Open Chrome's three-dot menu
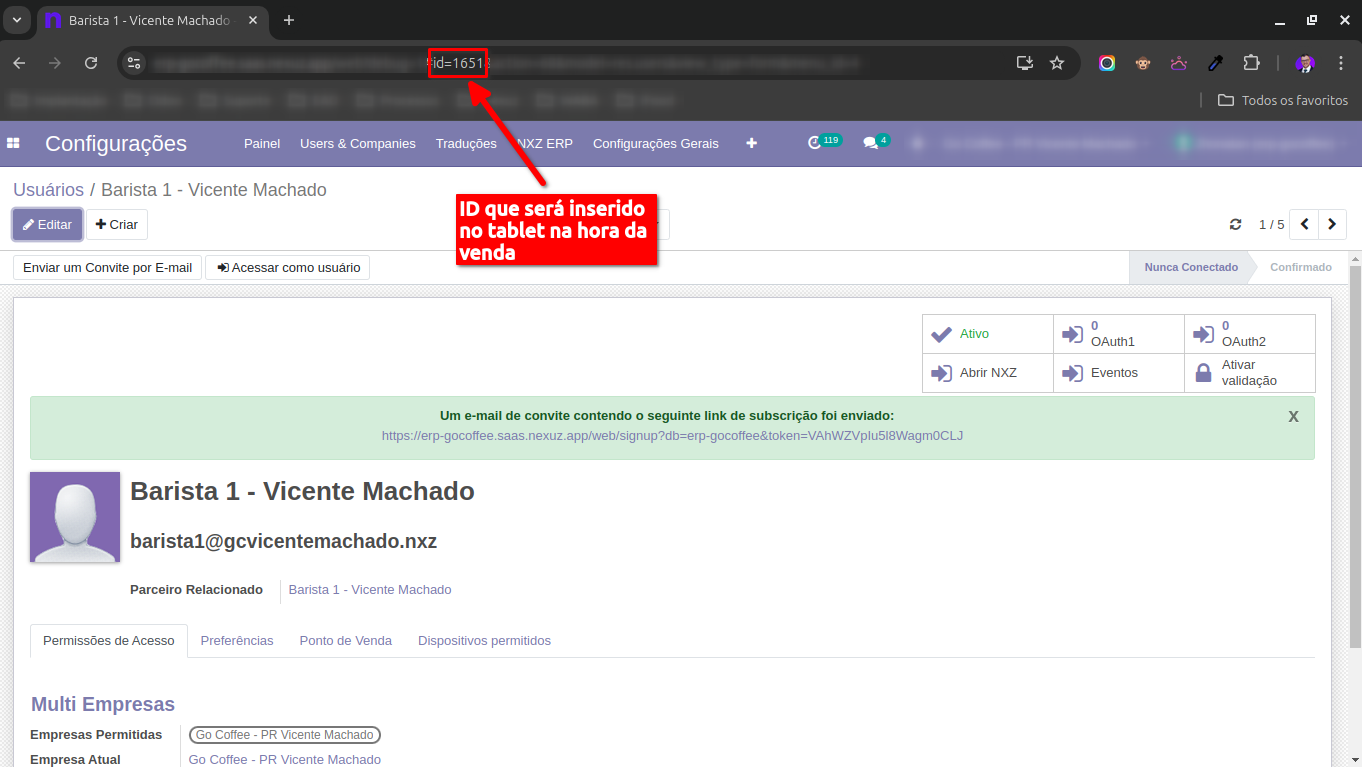 pyautogui.click(x=1342, y=63)
